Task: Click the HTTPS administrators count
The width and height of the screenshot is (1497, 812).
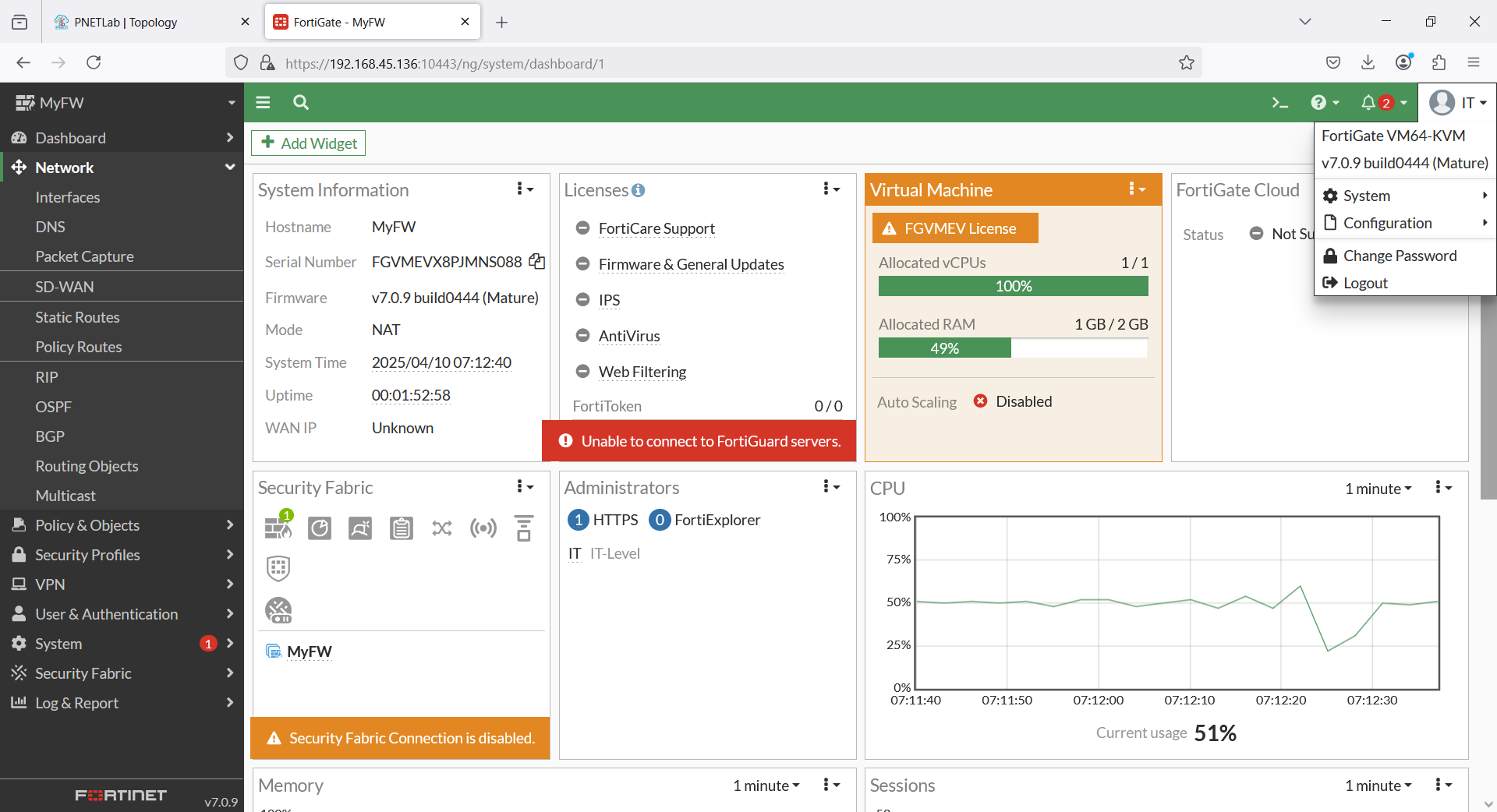Action: point(603,520)
